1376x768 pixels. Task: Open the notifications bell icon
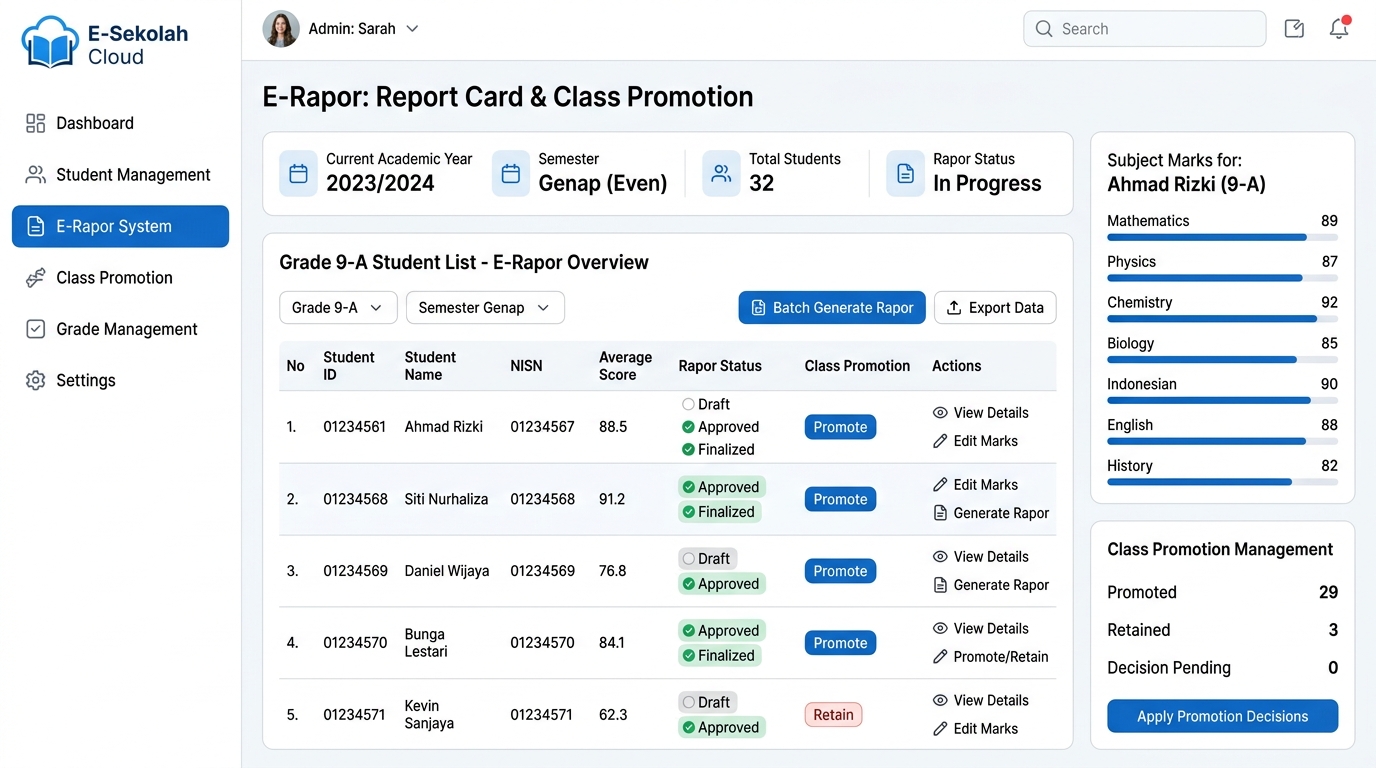[1339, 28]
